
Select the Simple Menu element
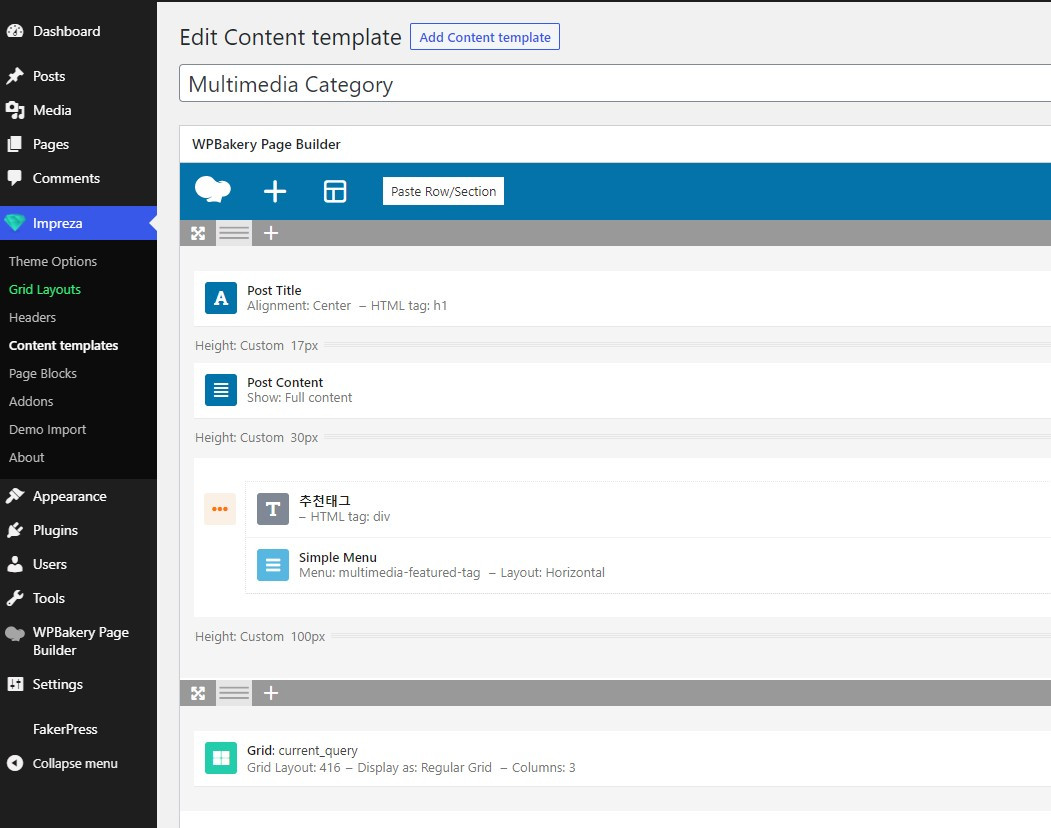(x=648, y=565)
